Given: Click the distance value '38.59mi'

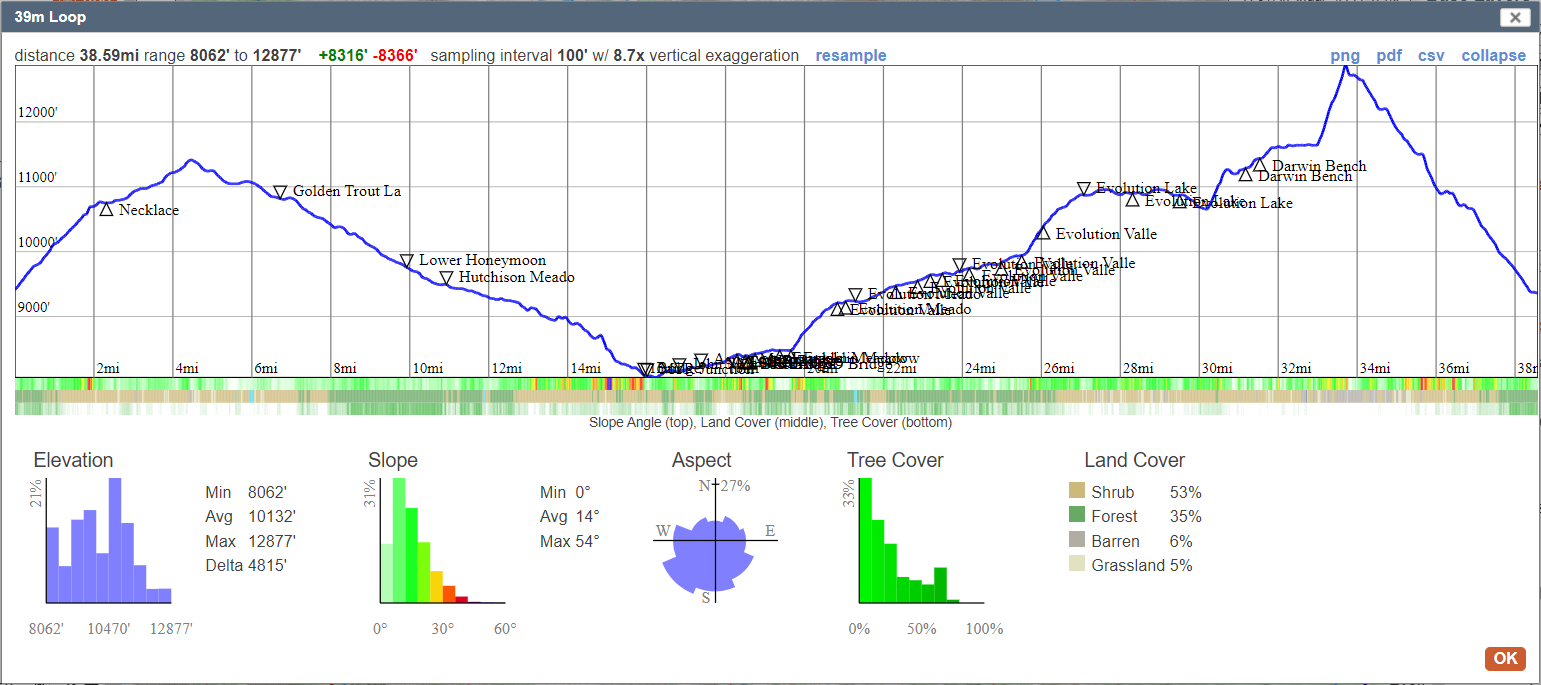Looking at the screenshot, I should tap(109, 56).
